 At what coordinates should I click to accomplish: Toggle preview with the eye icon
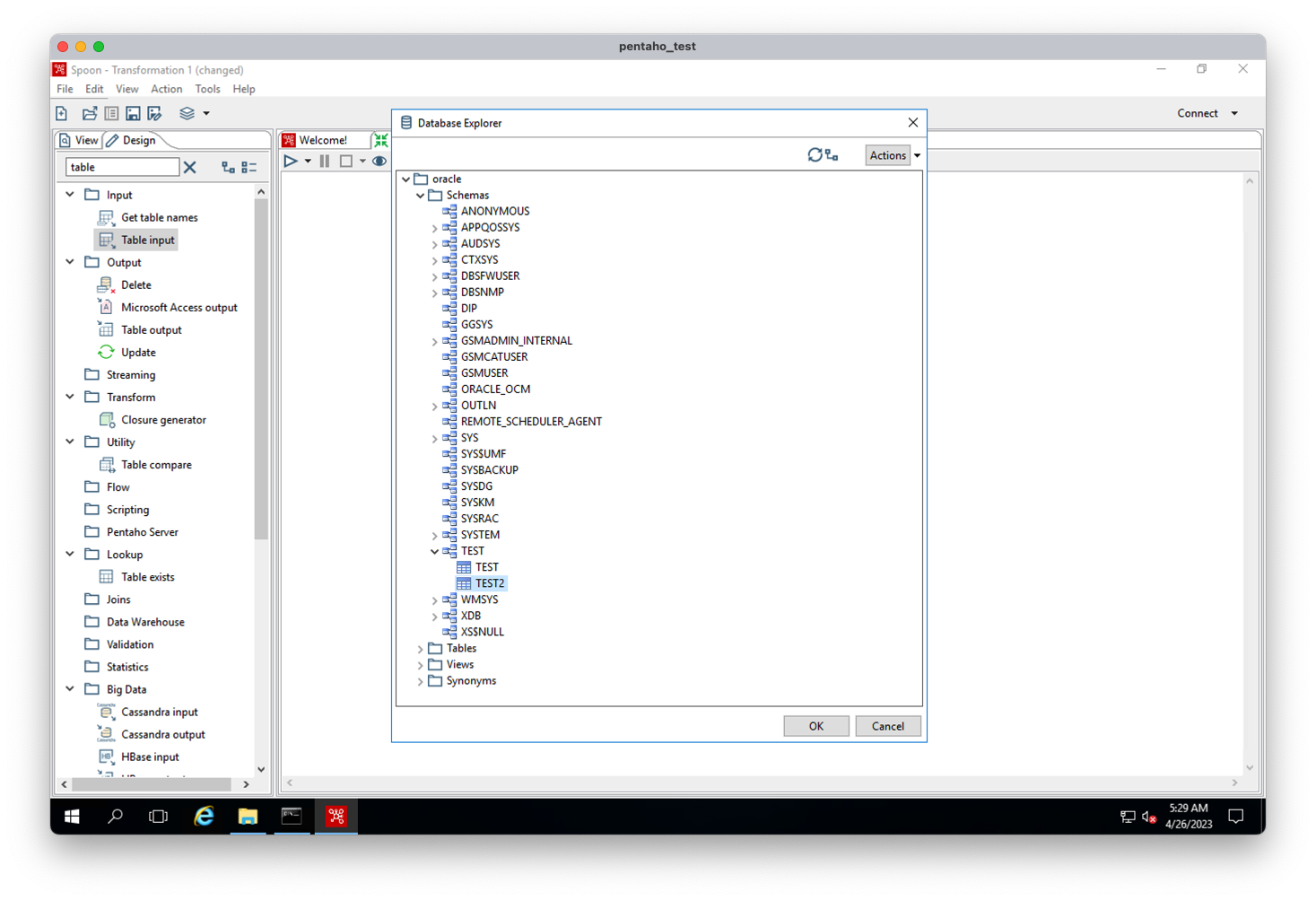(x=379, y=162)
